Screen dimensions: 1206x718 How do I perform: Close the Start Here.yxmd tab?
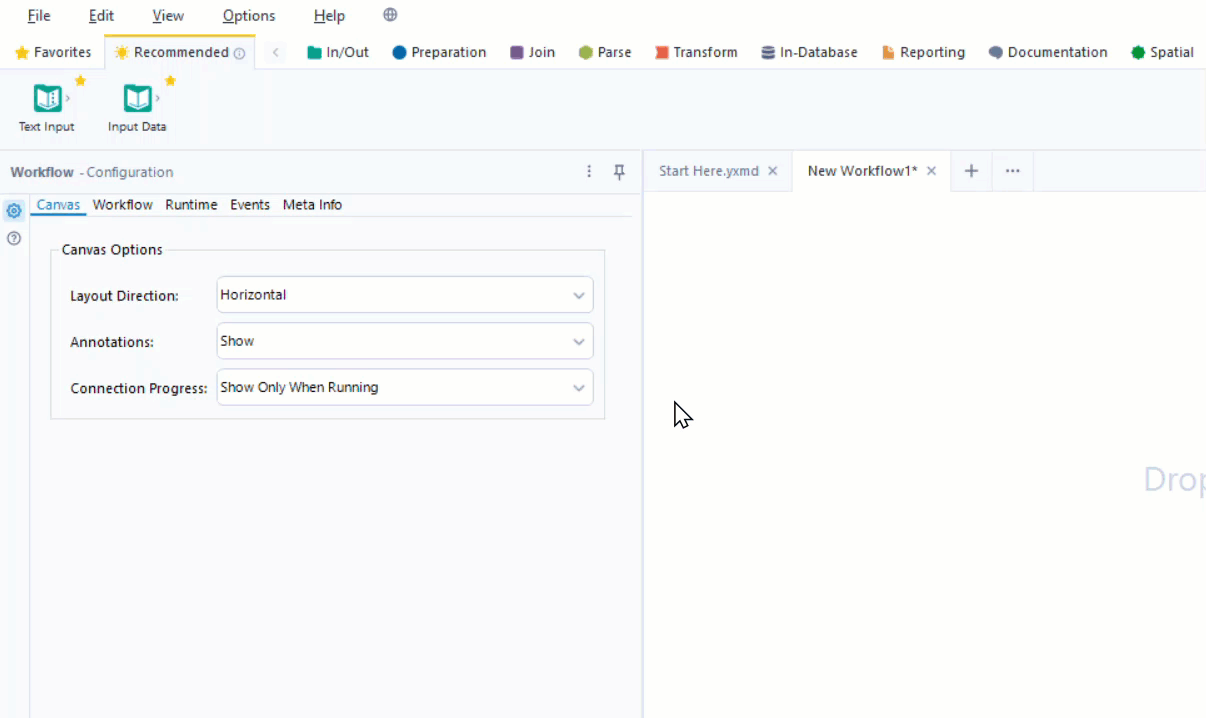[x=772, y=171]
